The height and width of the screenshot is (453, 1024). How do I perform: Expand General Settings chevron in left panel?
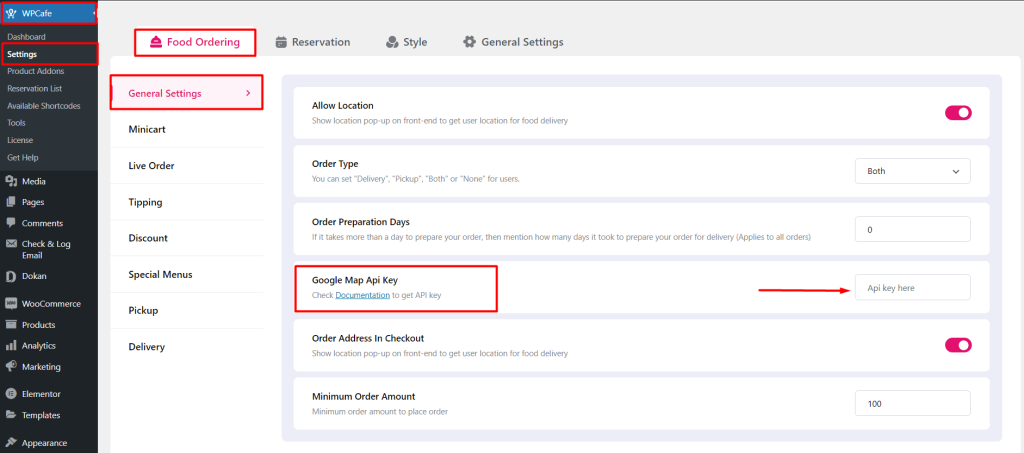coord(248,93)
